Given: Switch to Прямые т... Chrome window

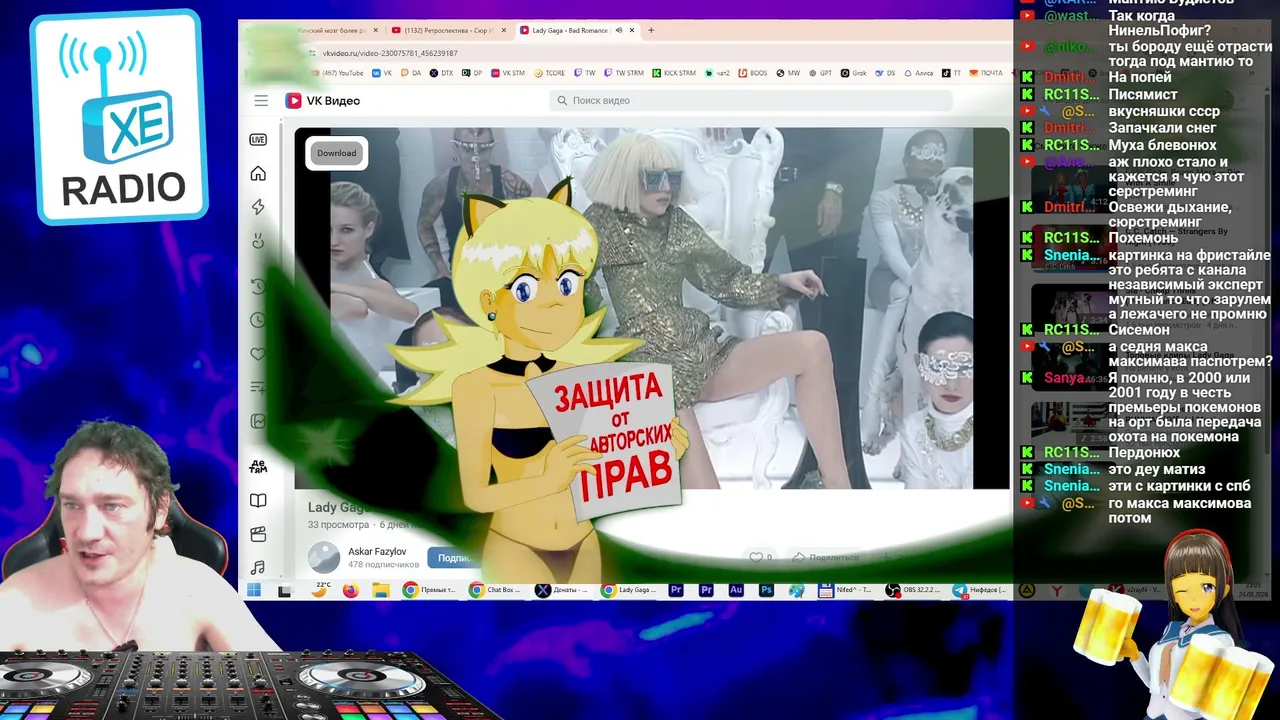Looking at the screenshot, I should pos(429,591).
